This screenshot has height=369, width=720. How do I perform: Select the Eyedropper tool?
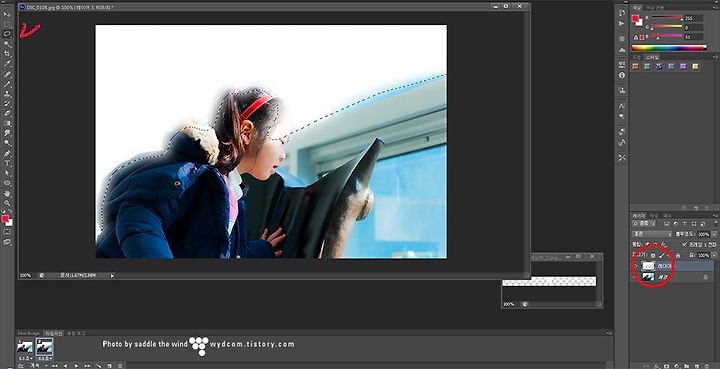coord(7,64)
